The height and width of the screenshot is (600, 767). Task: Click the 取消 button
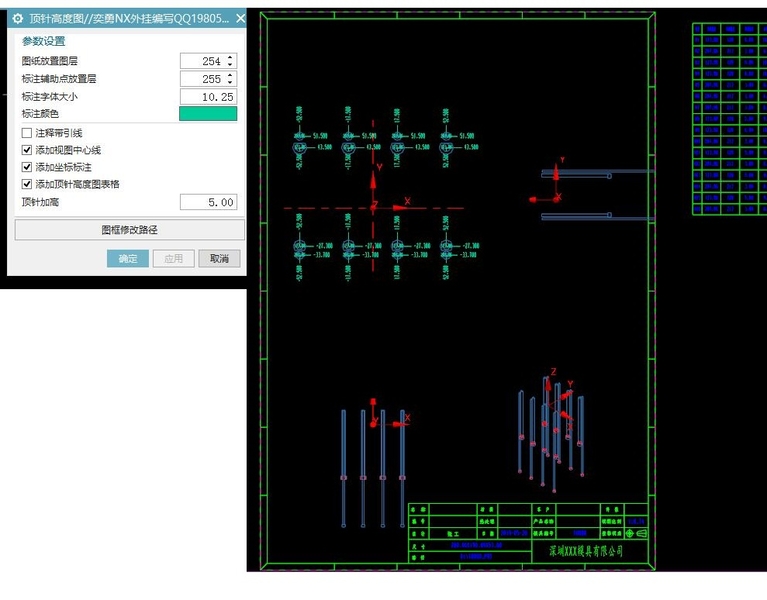click(219, 258)
